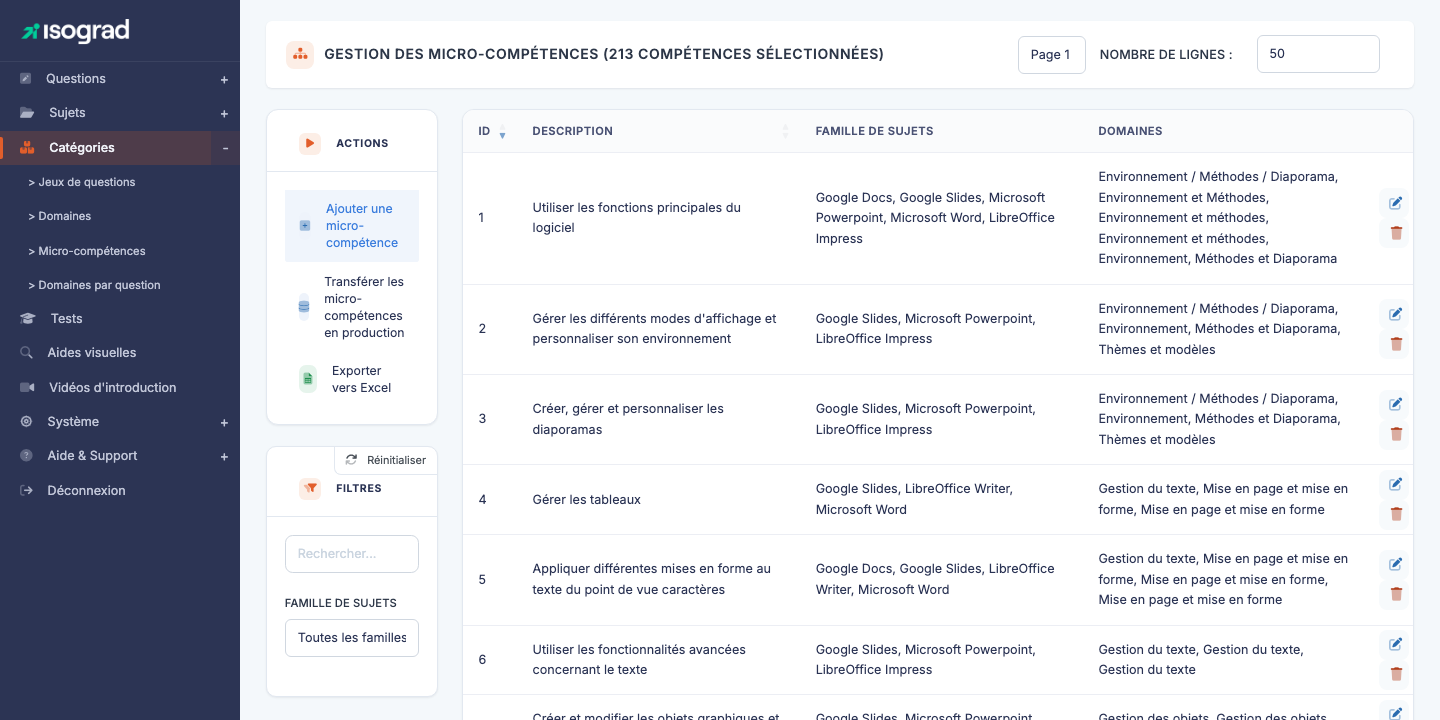1440x720 pixels.
Task: Click 'Créer, gérer et personnaliser les diaporamas'
Action: [x=628, y=419]
